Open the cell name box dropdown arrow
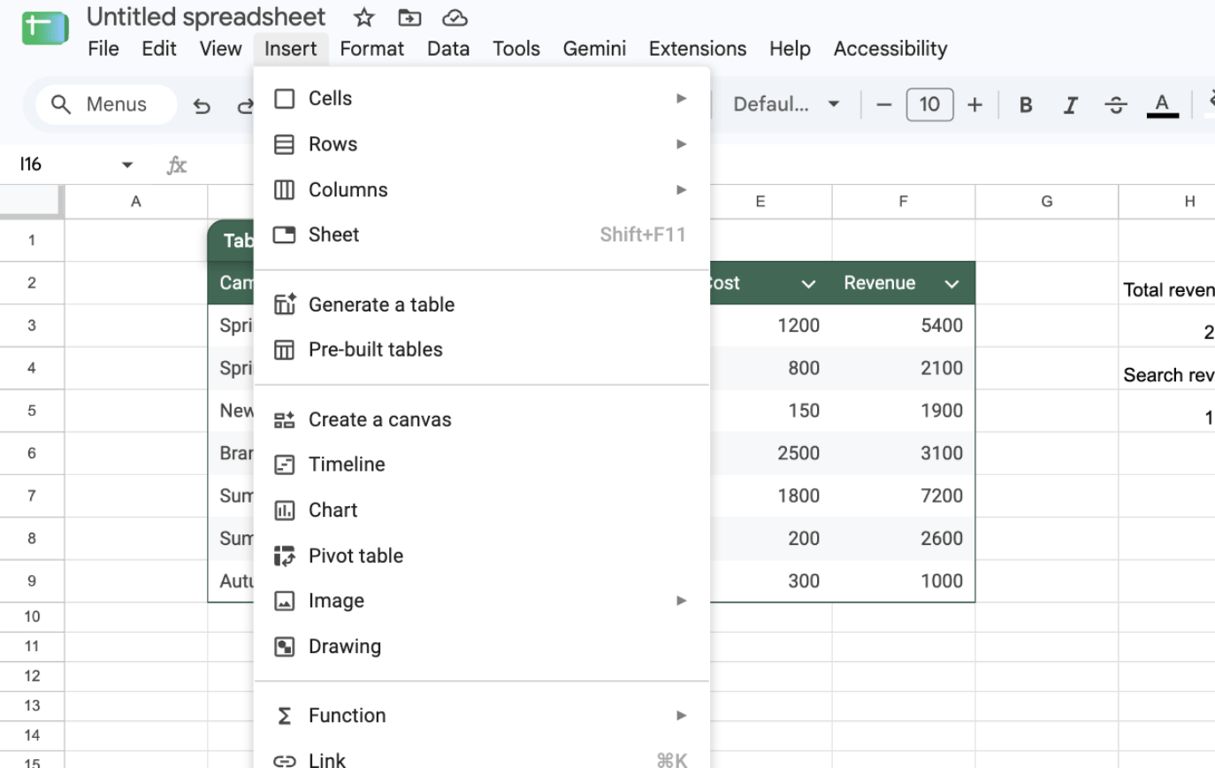 pos(127,165)
